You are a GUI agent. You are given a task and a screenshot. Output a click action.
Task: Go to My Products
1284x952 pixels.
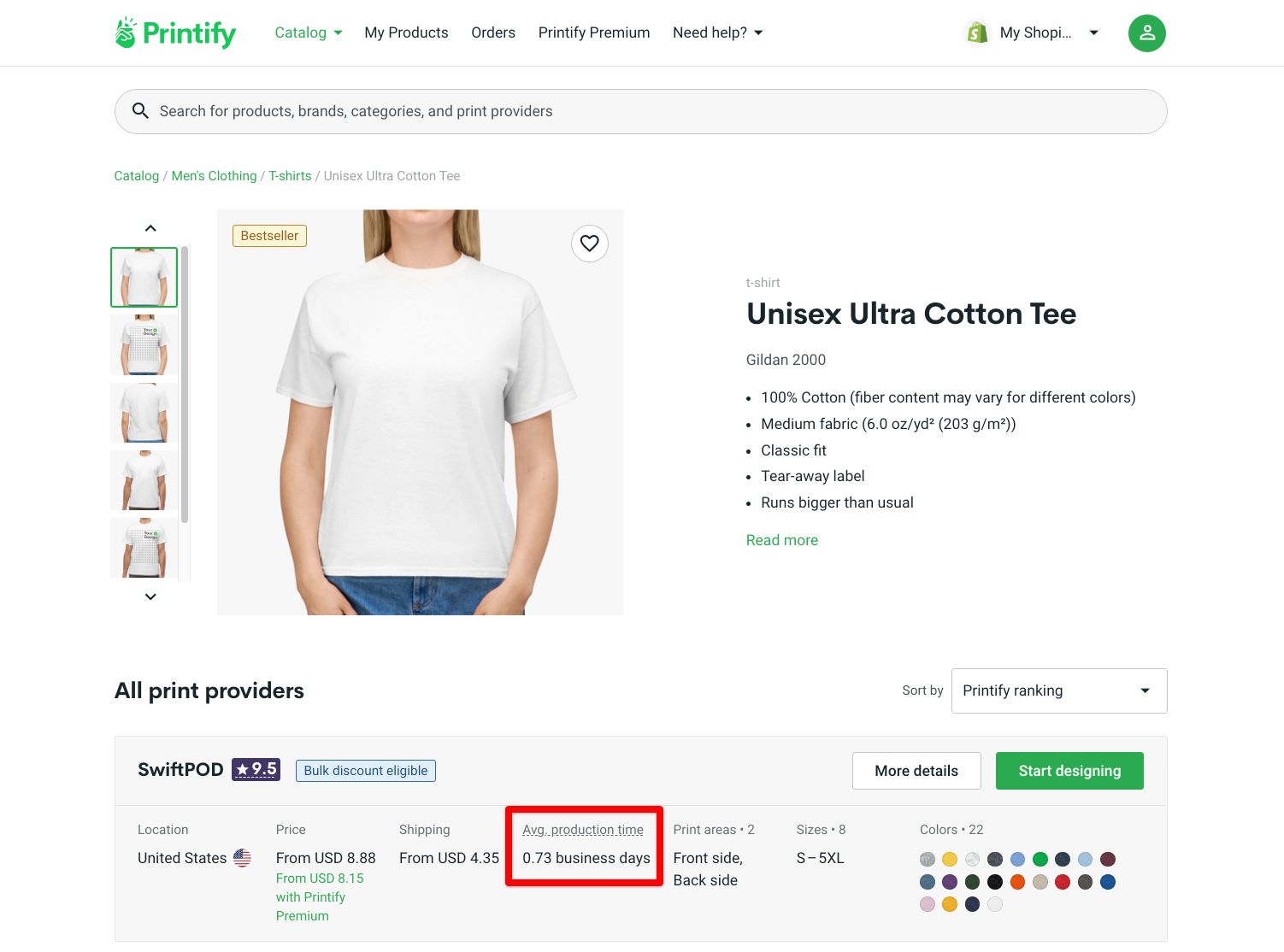406,32
